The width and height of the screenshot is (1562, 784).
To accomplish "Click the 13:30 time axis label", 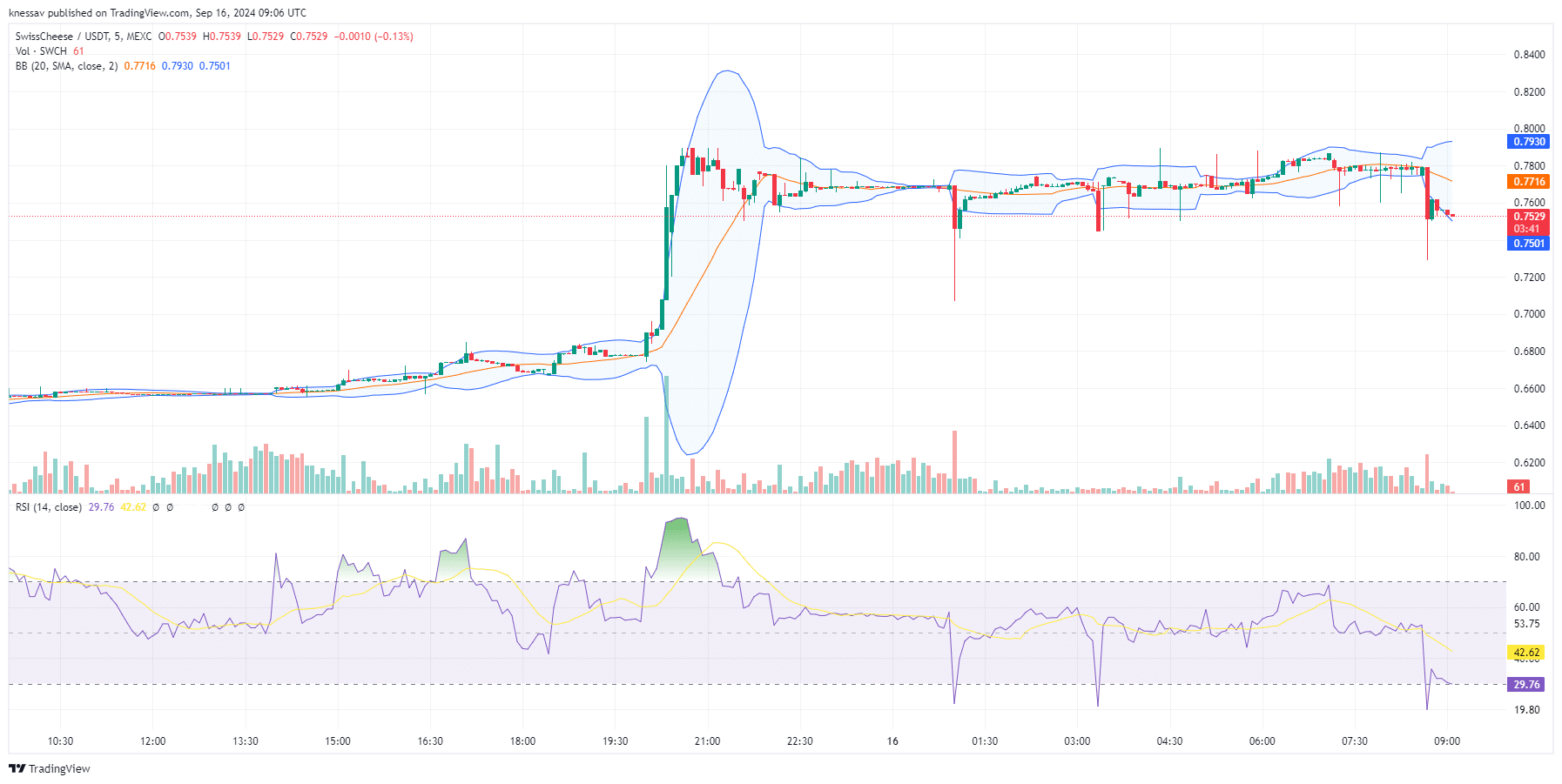I will [x=246, y=741].
